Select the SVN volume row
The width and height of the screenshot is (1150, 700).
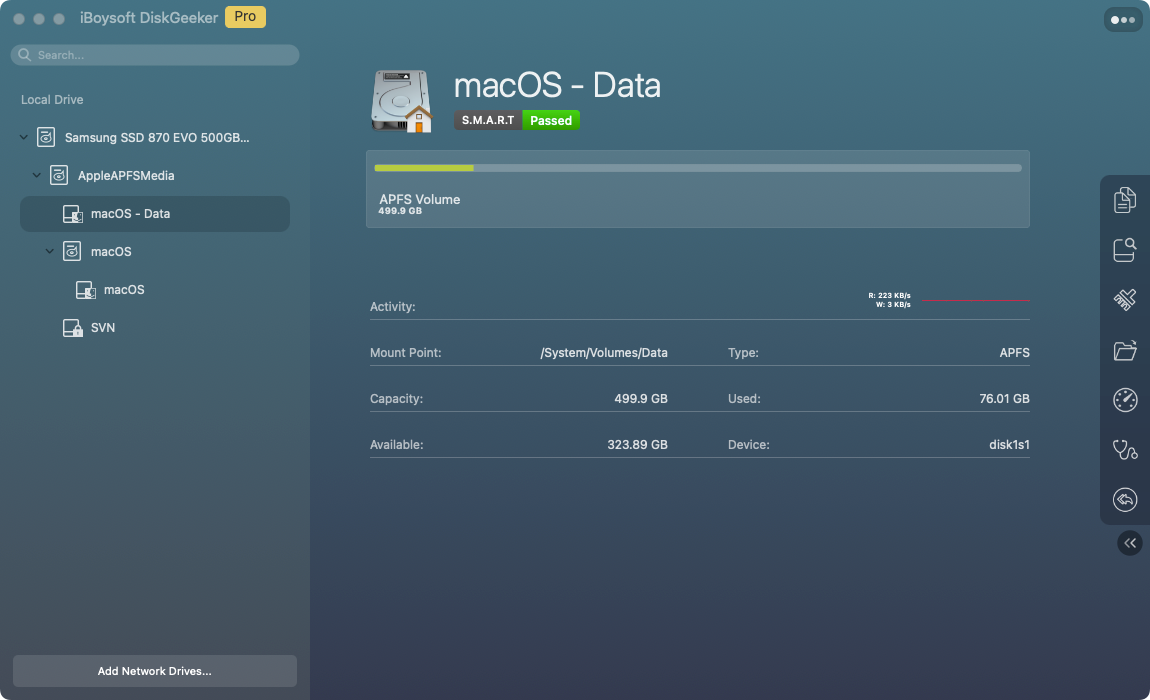pyautogui.click(x=155, y=327)
